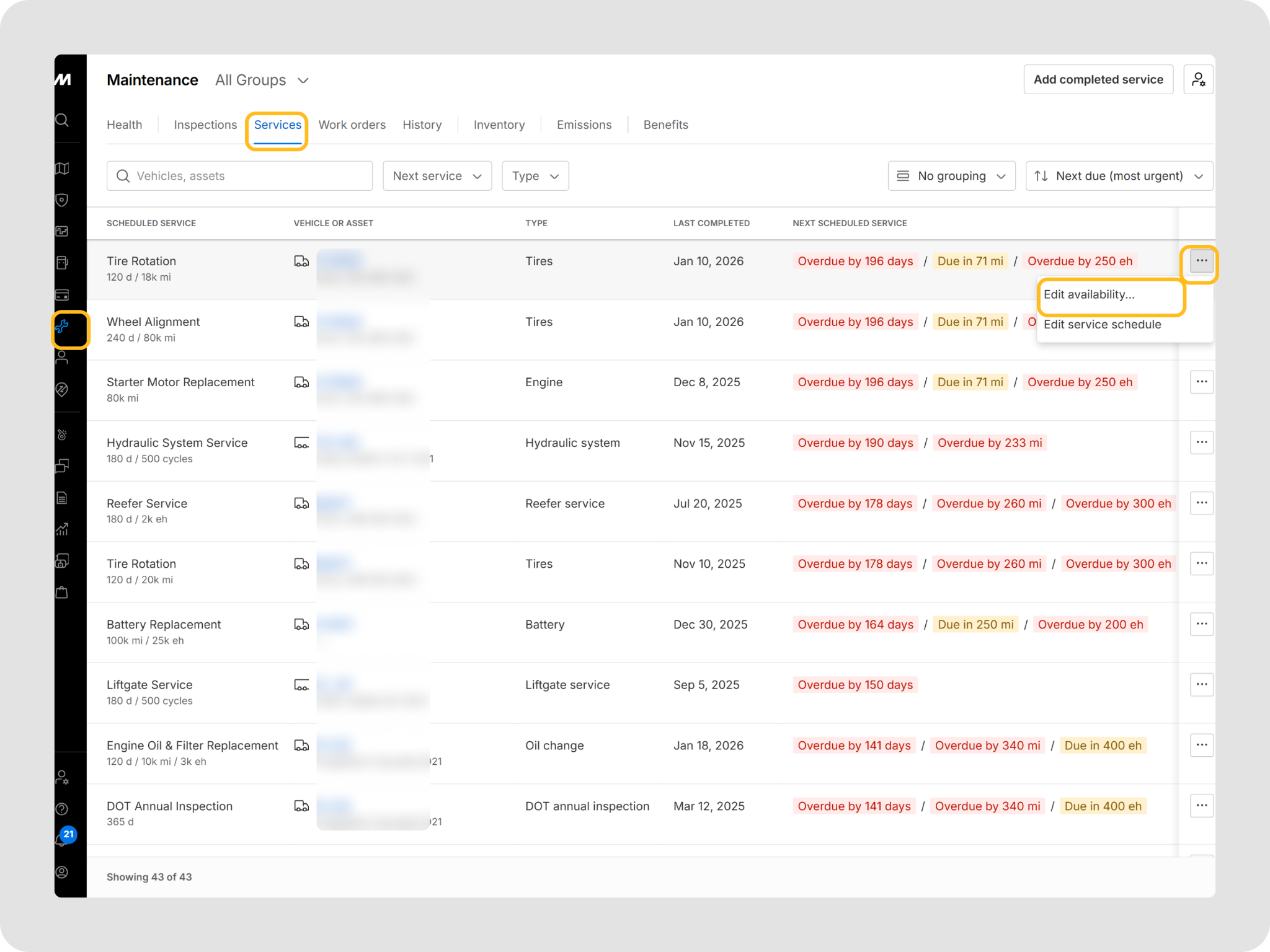Open the search icon in the sidebar
Screen dimensions: 1270x952
pos(62,120)
